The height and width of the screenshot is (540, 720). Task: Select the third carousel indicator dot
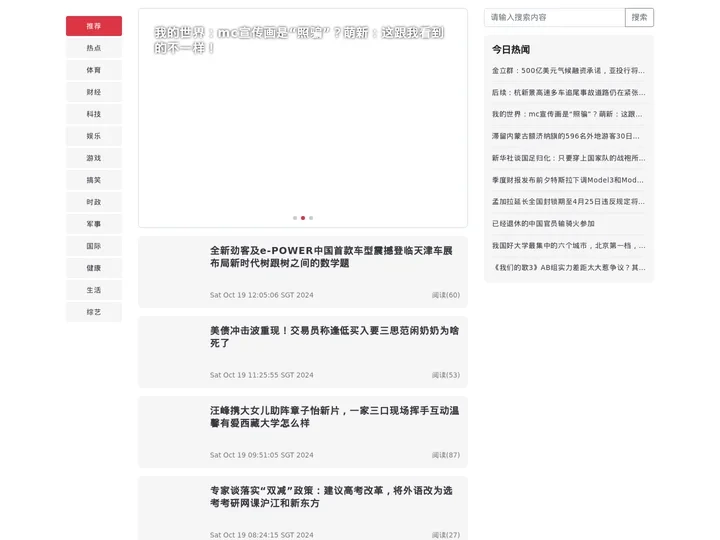[x=311, y=218]
